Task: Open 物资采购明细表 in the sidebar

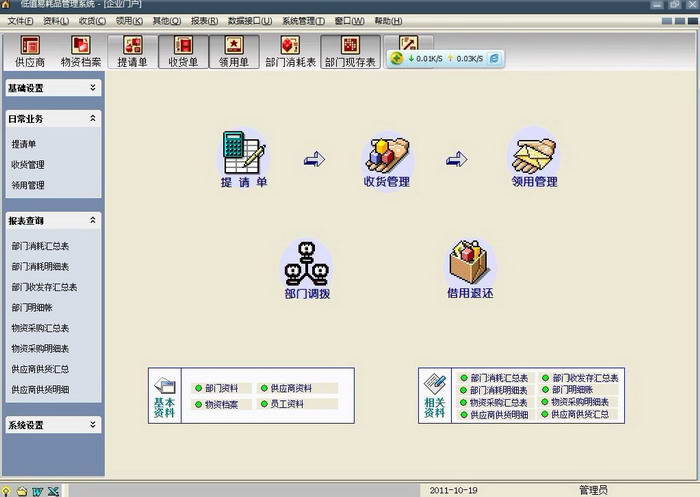Action: click(40, 349)
